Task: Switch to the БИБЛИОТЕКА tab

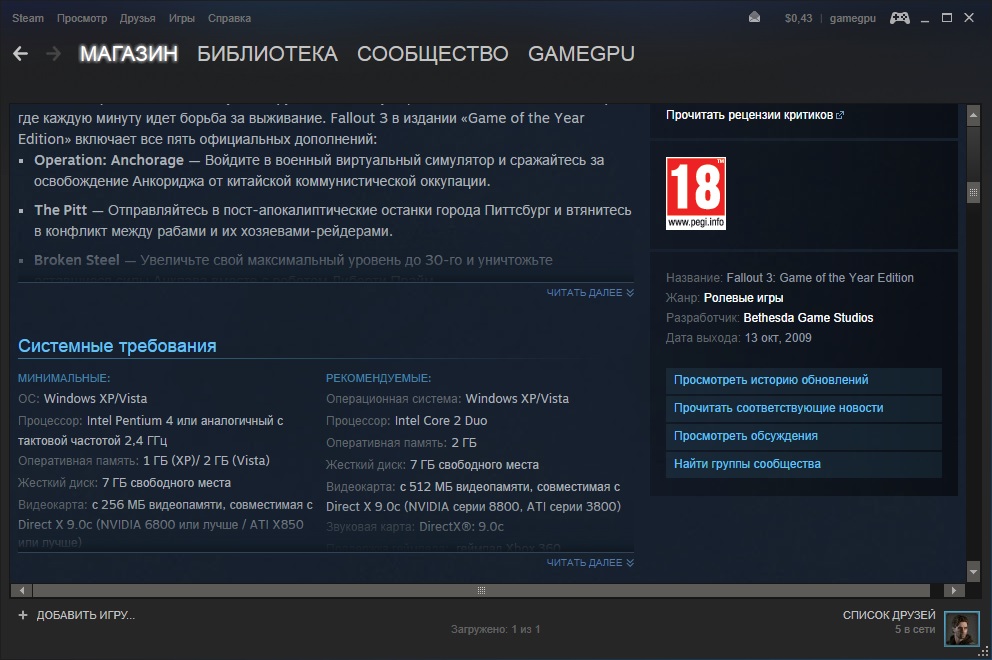Action: [267, 54]
